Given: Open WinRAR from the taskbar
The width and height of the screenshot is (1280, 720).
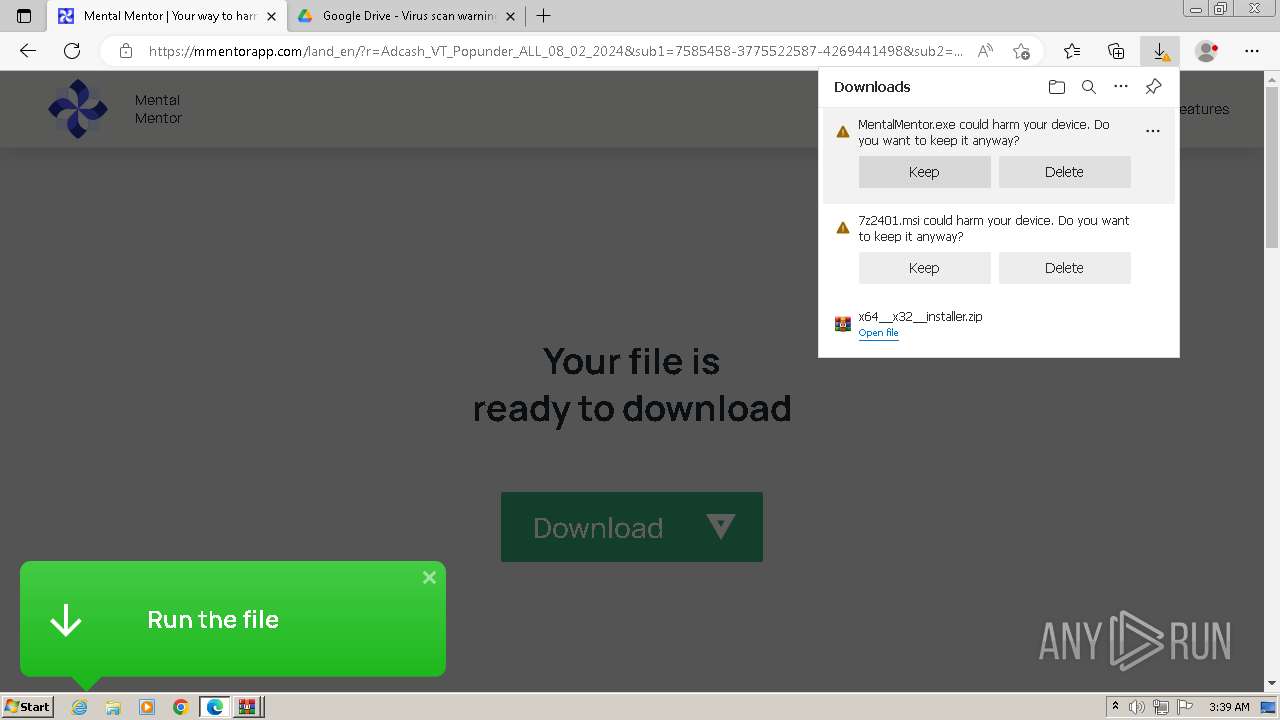Looking at the screenshot, I should [247, 707].
